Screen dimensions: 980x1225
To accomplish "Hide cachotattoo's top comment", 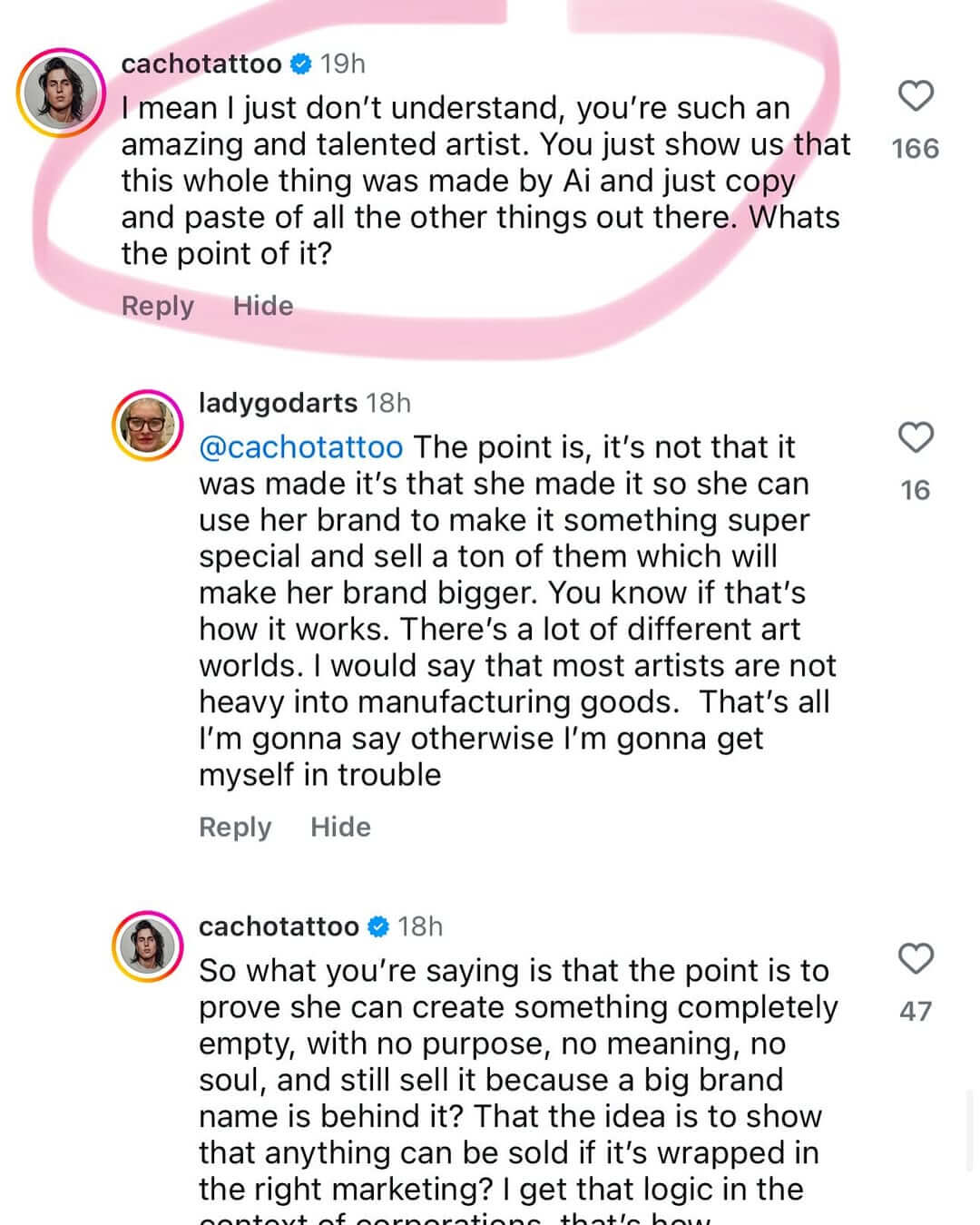I will tap(263, 306).
